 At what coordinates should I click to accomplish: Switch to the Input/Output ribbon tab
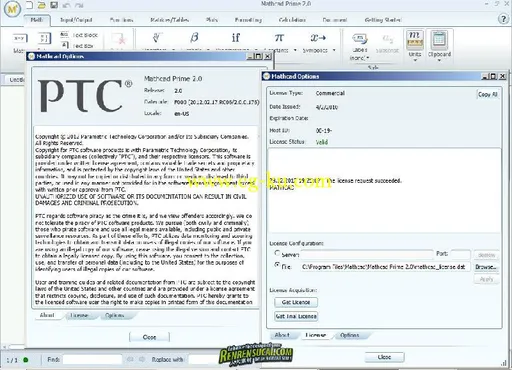(x=76, y=20)
